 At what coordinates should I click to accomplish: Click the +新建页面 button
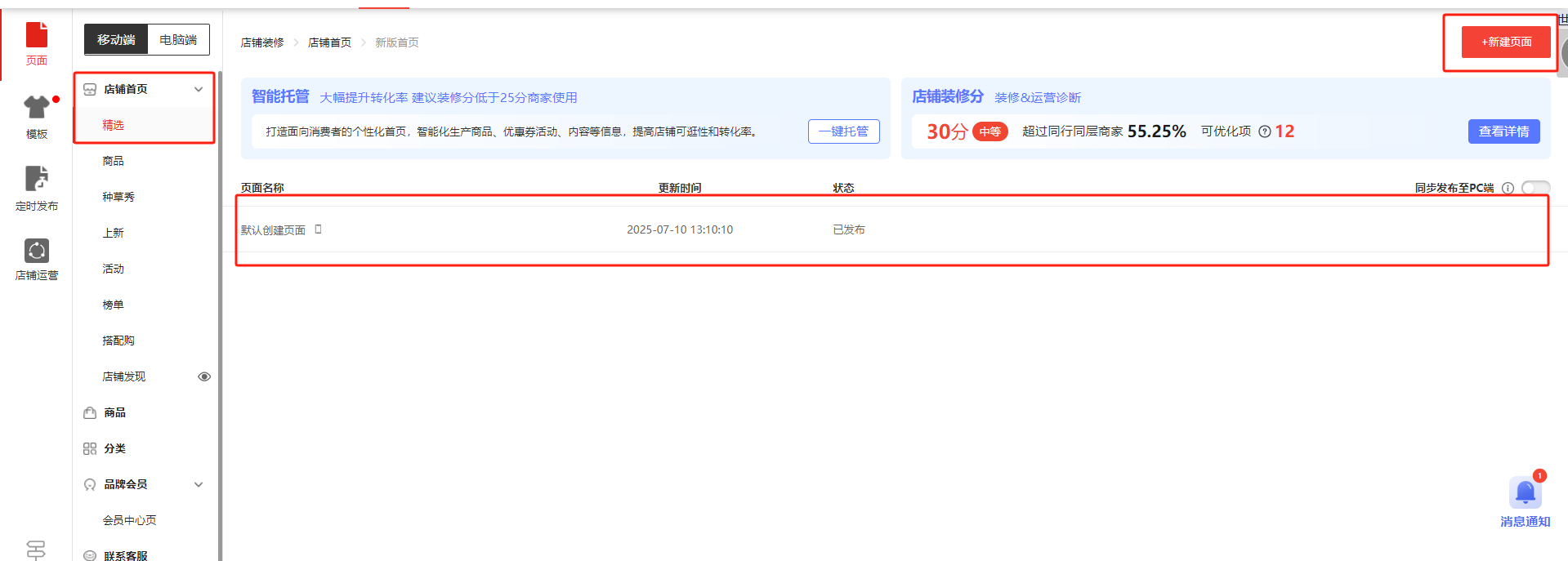pyautogui.click(x=1506, y=42)
